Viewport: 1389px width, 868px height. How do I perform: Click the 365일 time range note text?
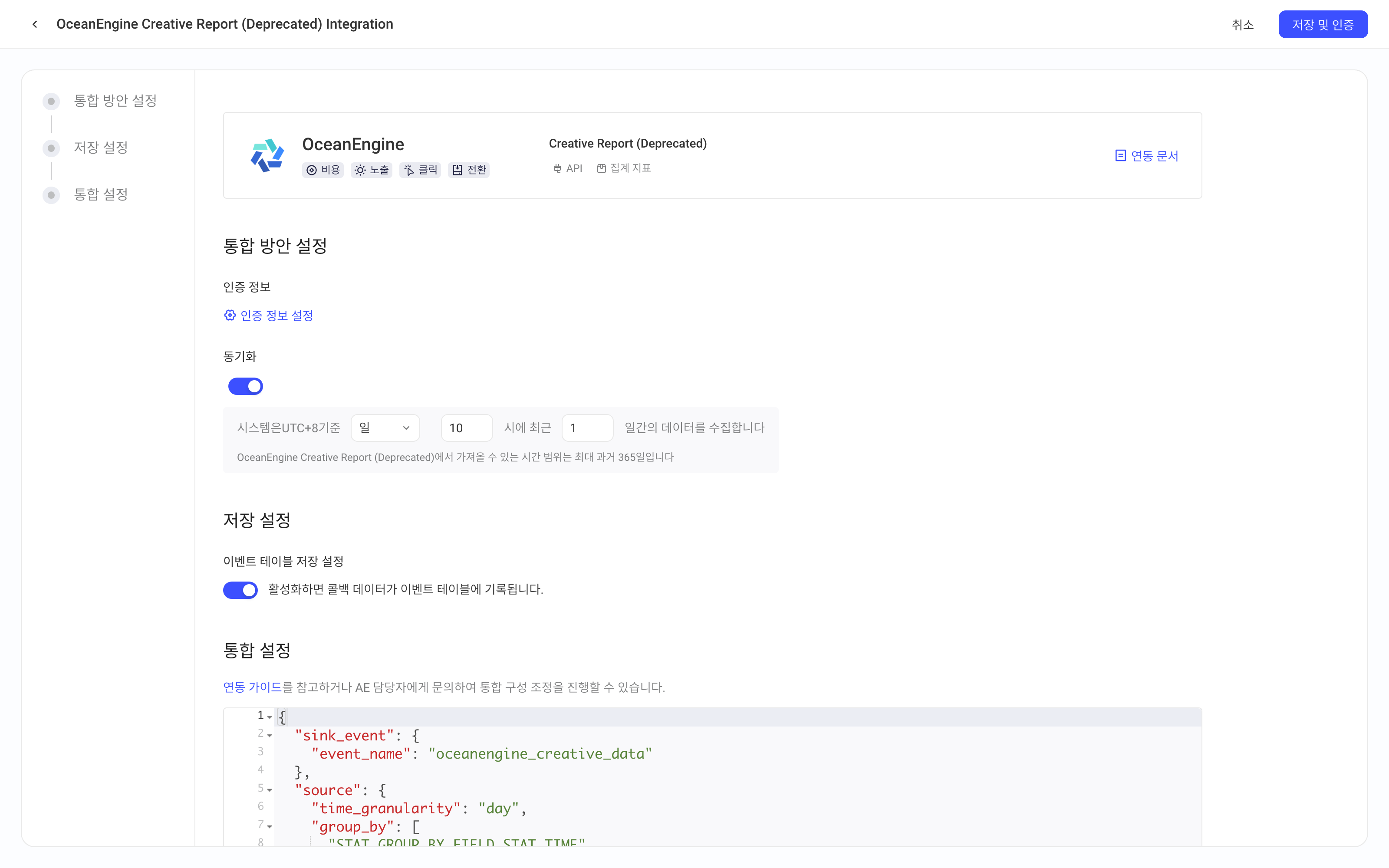point(455,457)
